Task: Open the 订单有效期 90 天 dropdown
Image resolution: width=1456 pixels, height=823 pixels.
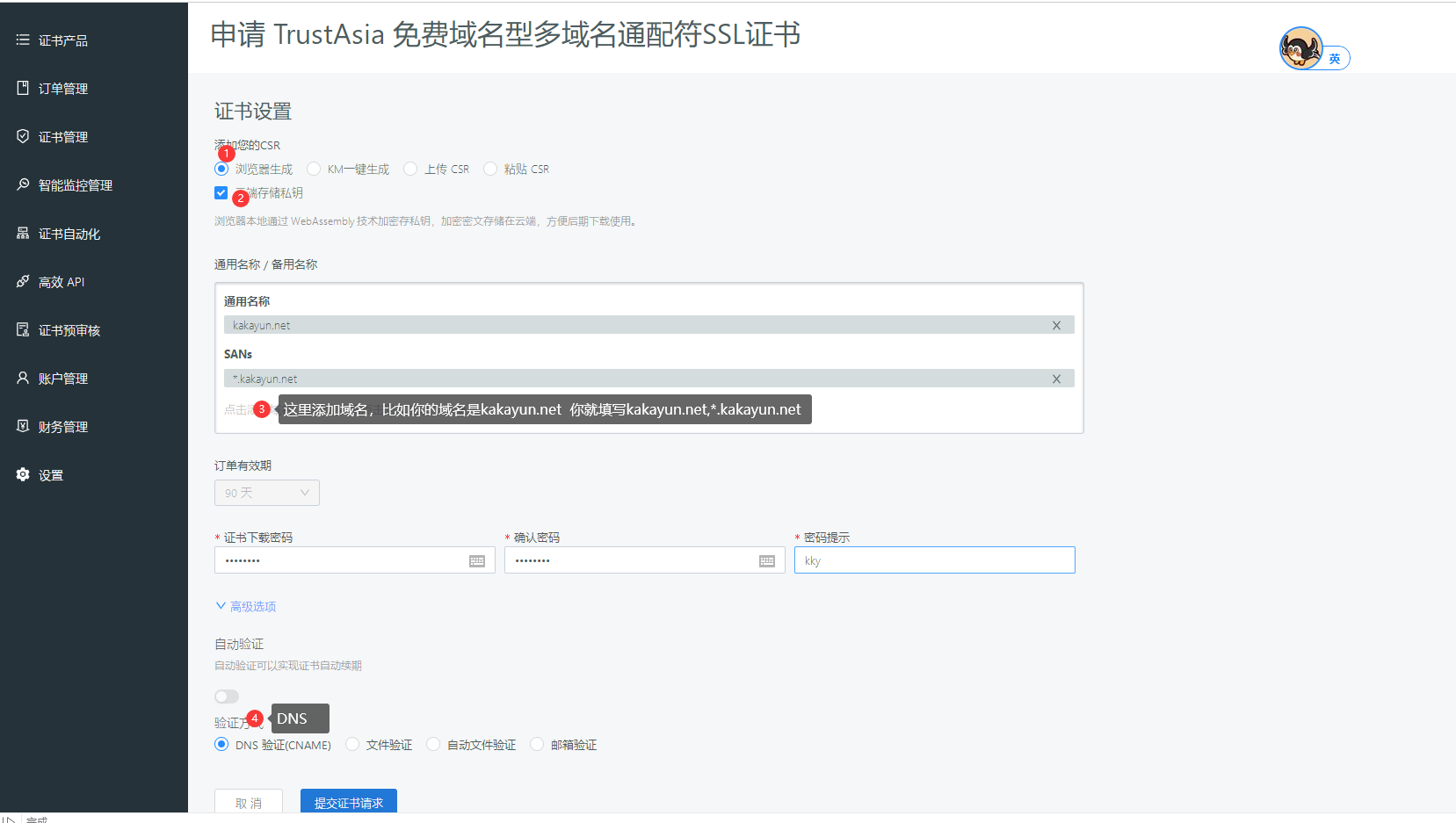Action: coord(267,493)
